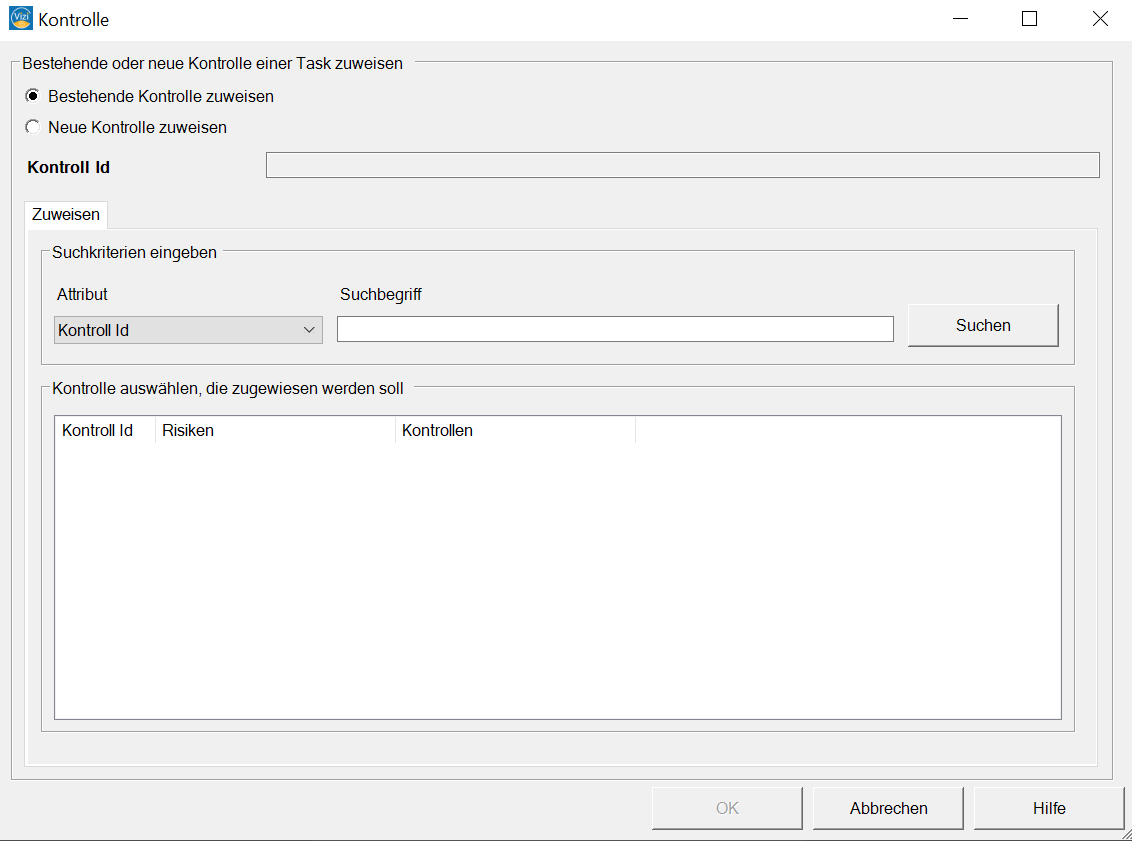Open Hilfe for this dialog
1132x841 pixels.
point(1049,808)
